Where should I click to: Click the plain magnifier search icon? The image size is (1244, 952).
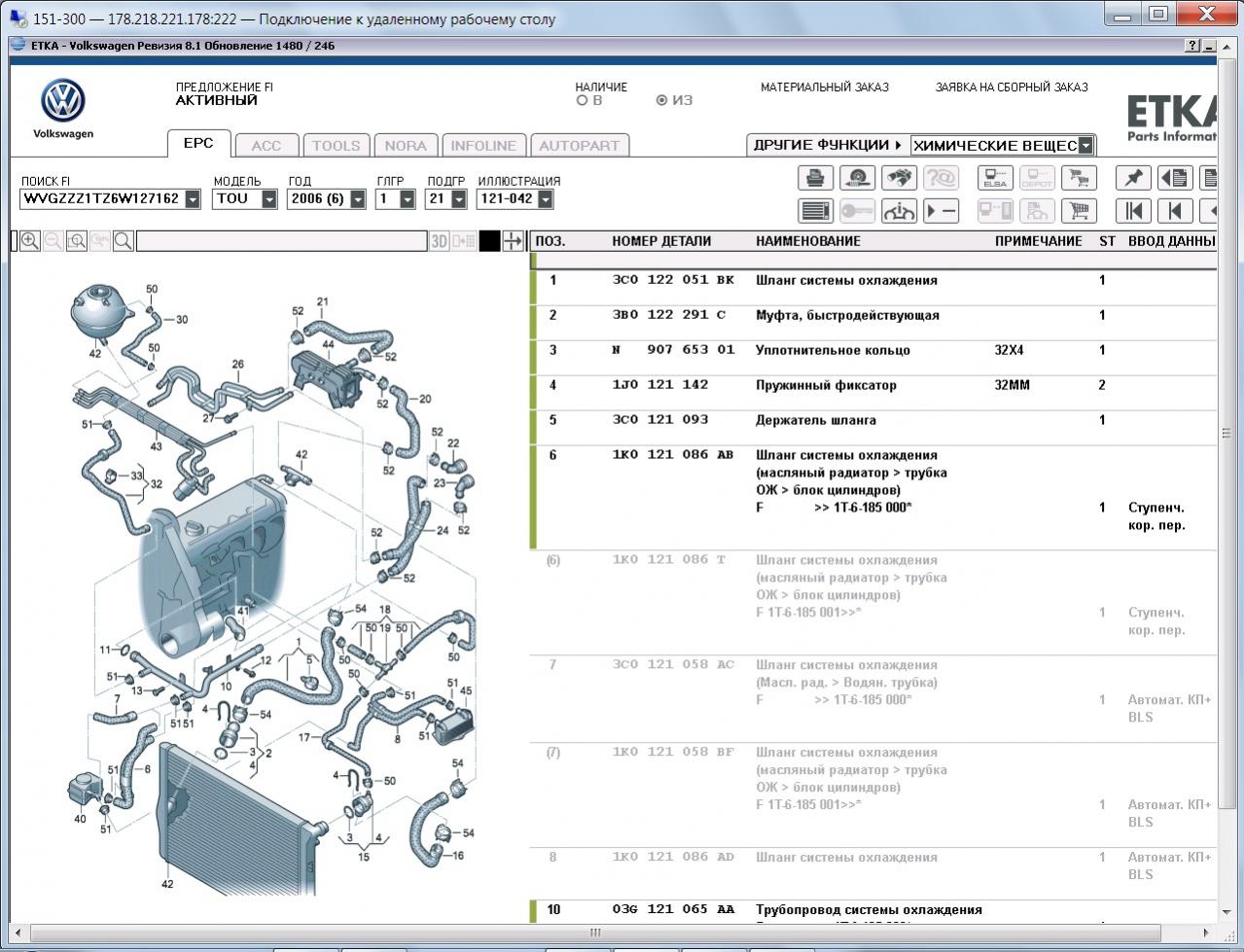[x=124, y=241]
